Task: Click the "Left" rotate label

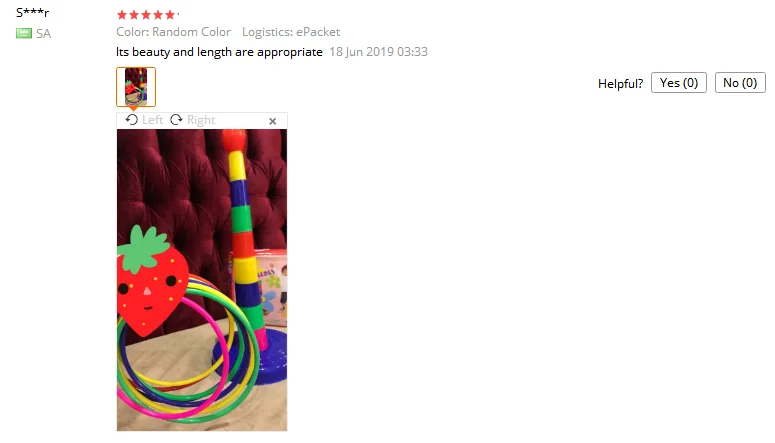Action: (152, 120)
